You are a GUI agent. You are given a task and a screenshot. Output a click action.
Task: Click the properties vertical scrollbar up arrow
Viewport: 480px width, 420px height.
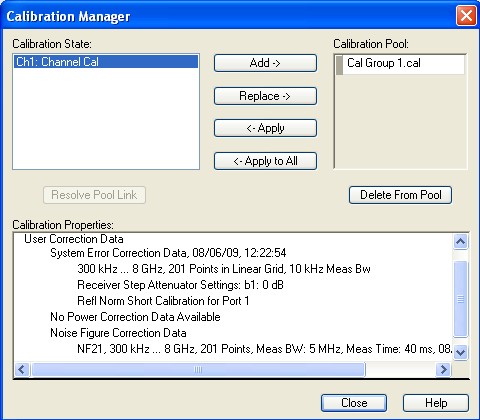461,241
